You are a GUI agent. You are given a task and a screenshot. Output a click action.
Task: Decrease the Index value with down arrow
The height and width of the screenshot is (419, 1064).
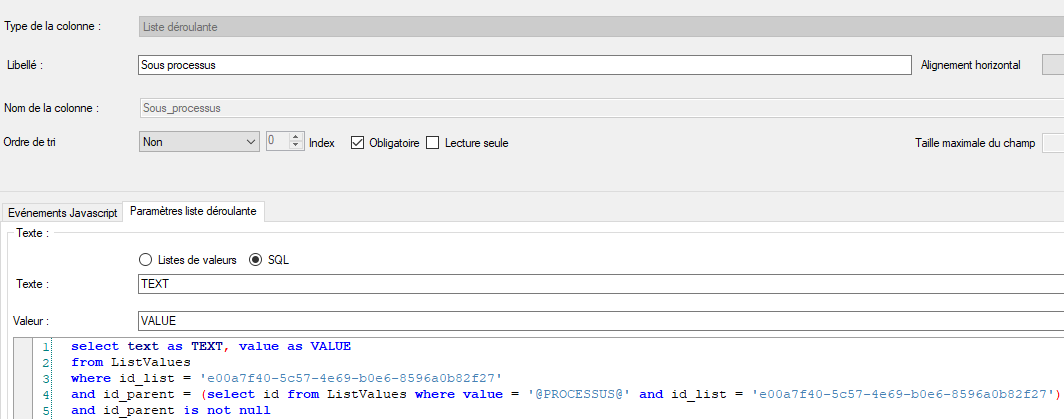pos(295,147)
